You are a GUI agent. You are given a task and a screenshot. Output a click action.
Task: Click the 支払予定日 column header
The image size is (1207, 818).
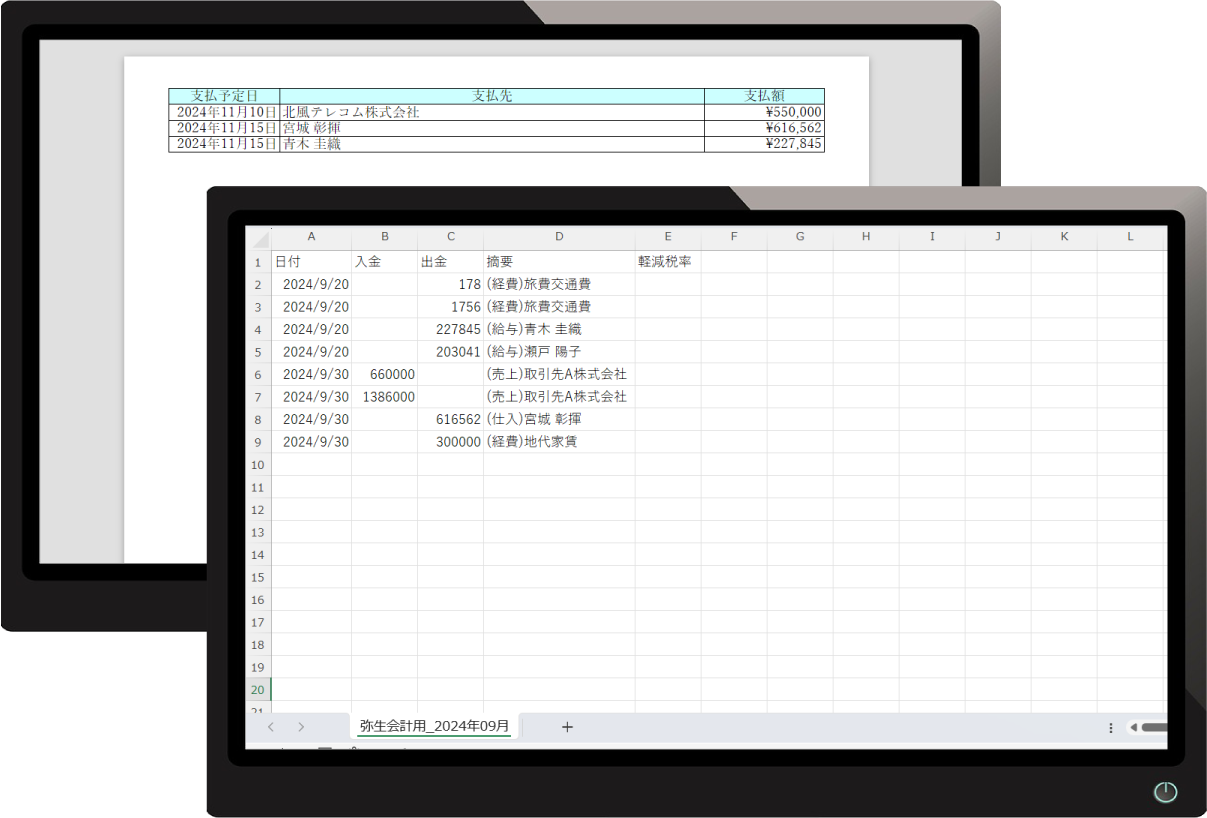pyautogui.click(x=224, y=96)
